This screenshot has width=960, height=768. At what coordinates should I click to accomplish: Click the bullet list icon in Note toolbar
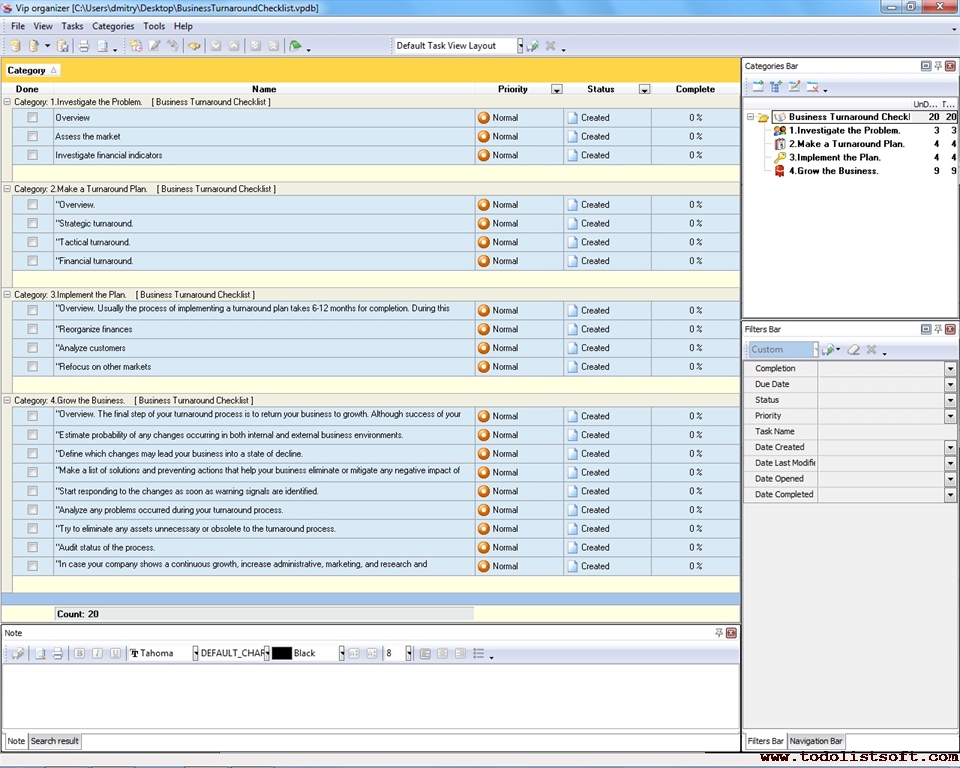[479, 653]
